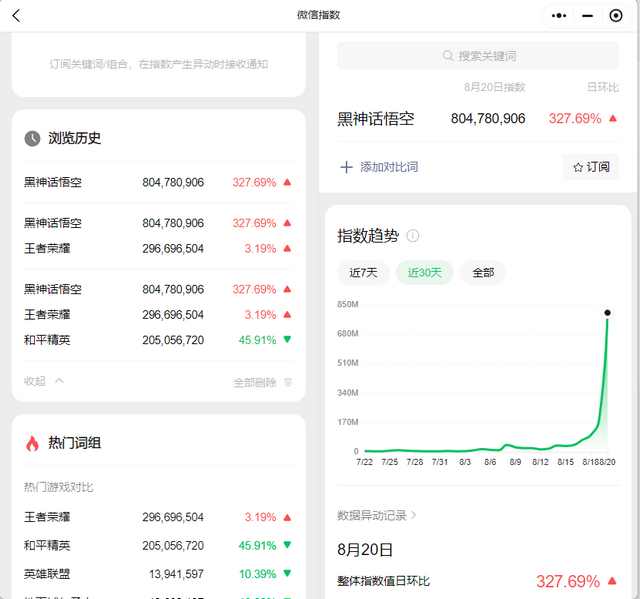Minimize the mini program with dash icon

click(587, 16)
